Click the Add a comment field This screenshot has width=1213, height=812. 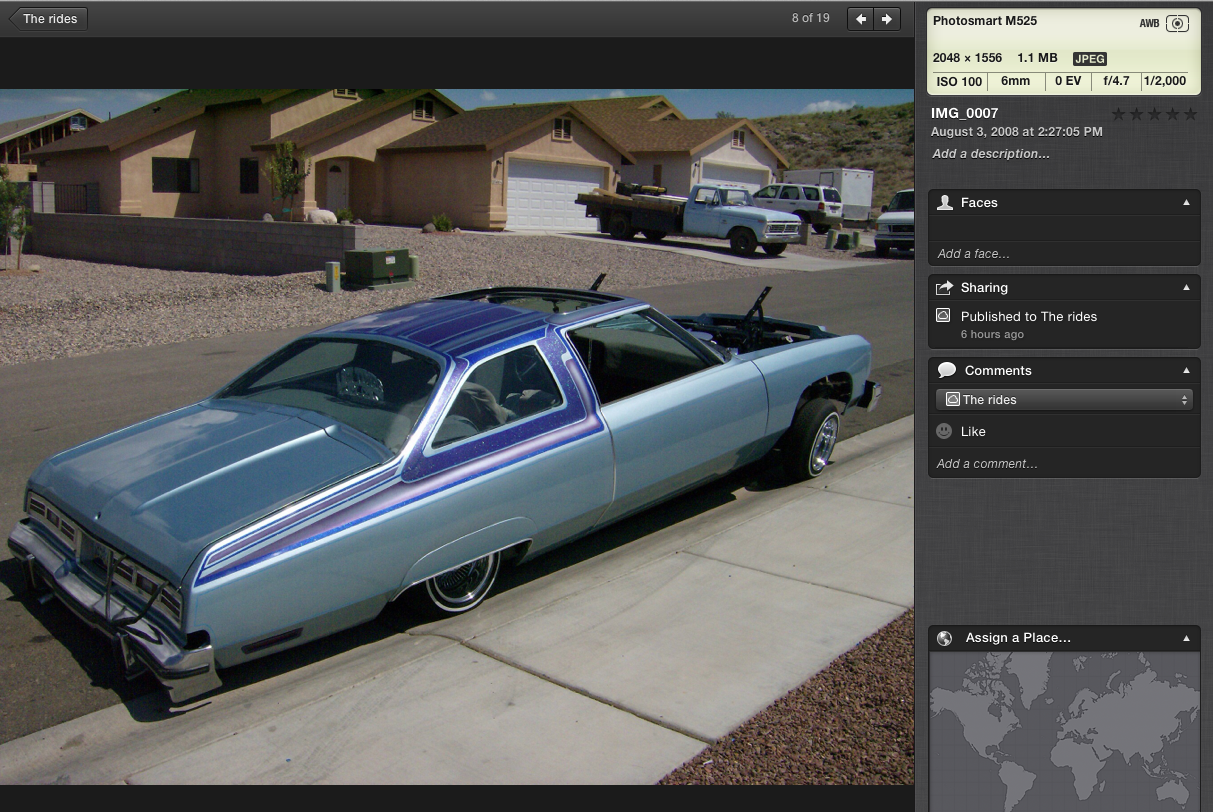tap(987, 464)
